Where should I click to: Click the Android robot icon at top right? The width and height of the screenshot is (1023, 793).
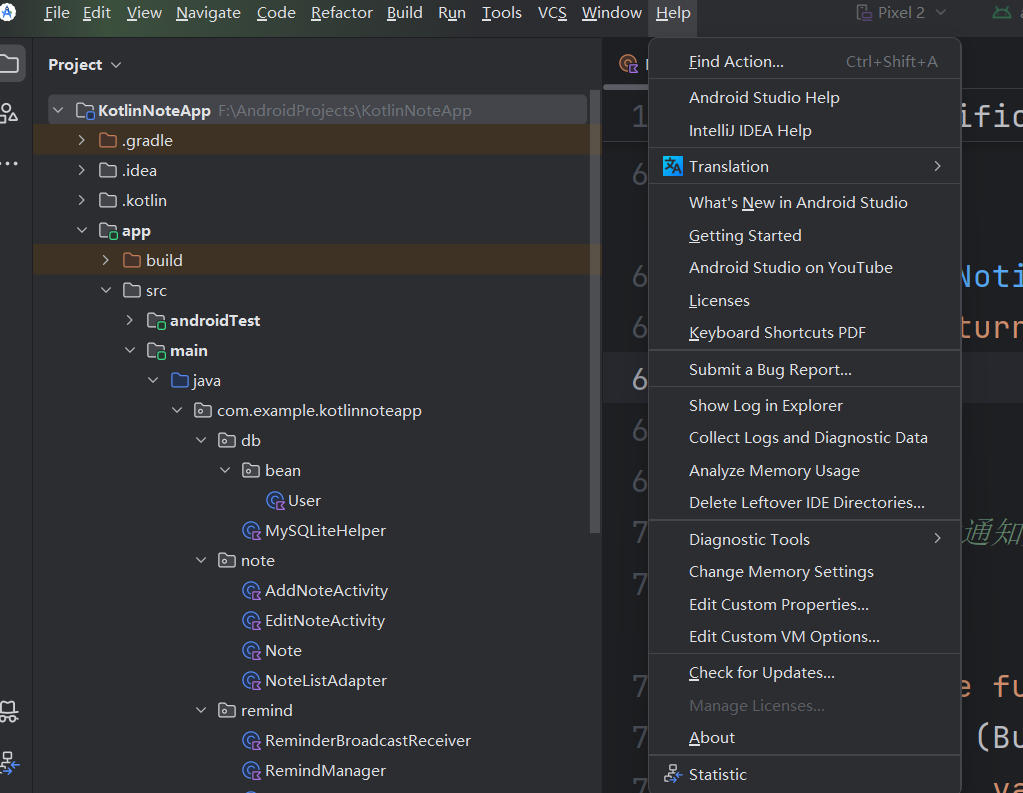[1001, 12]
